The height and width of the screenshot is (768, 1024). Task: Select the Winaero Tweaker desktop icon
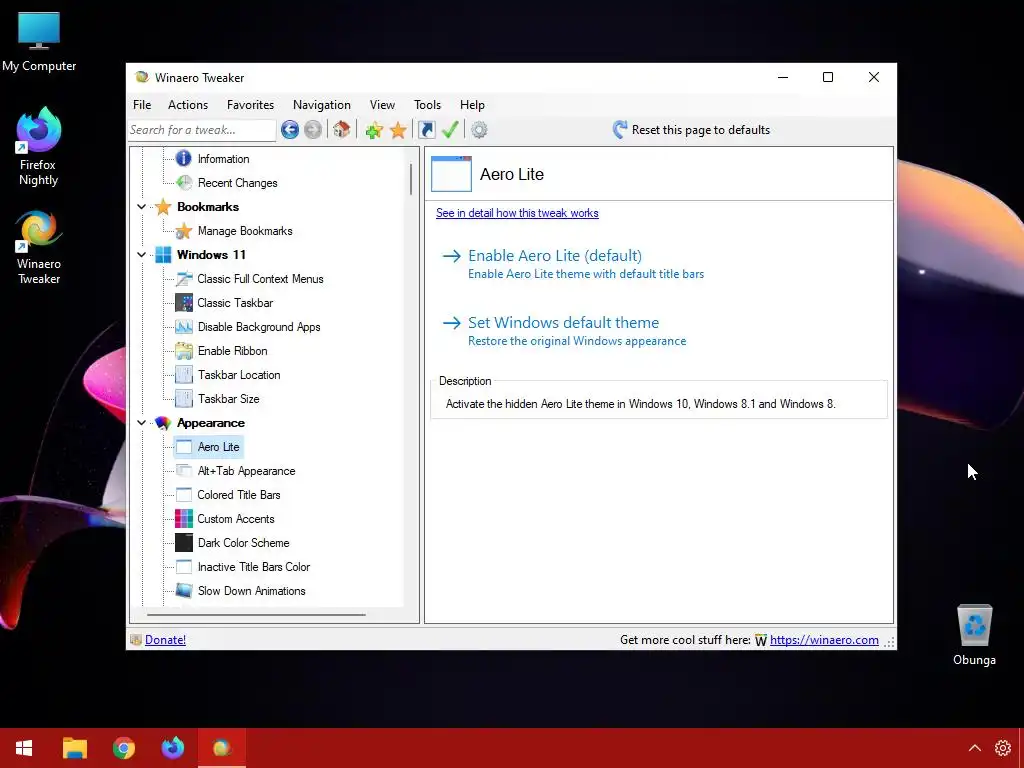[39, 248]
